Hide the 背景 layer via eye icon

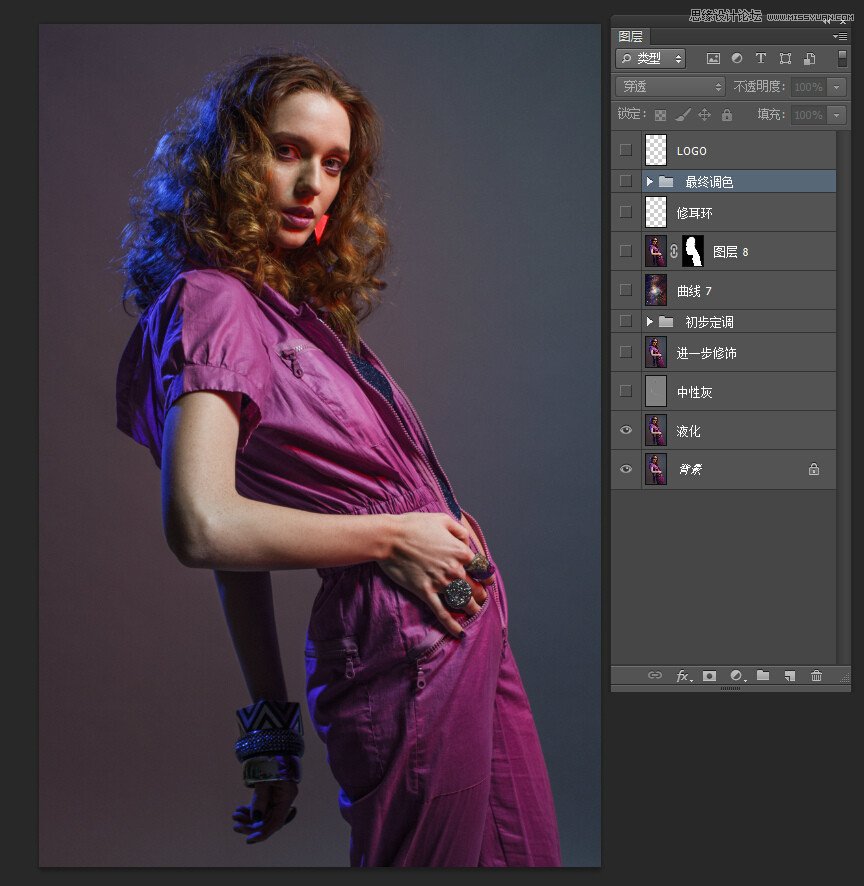coord(626,469)
